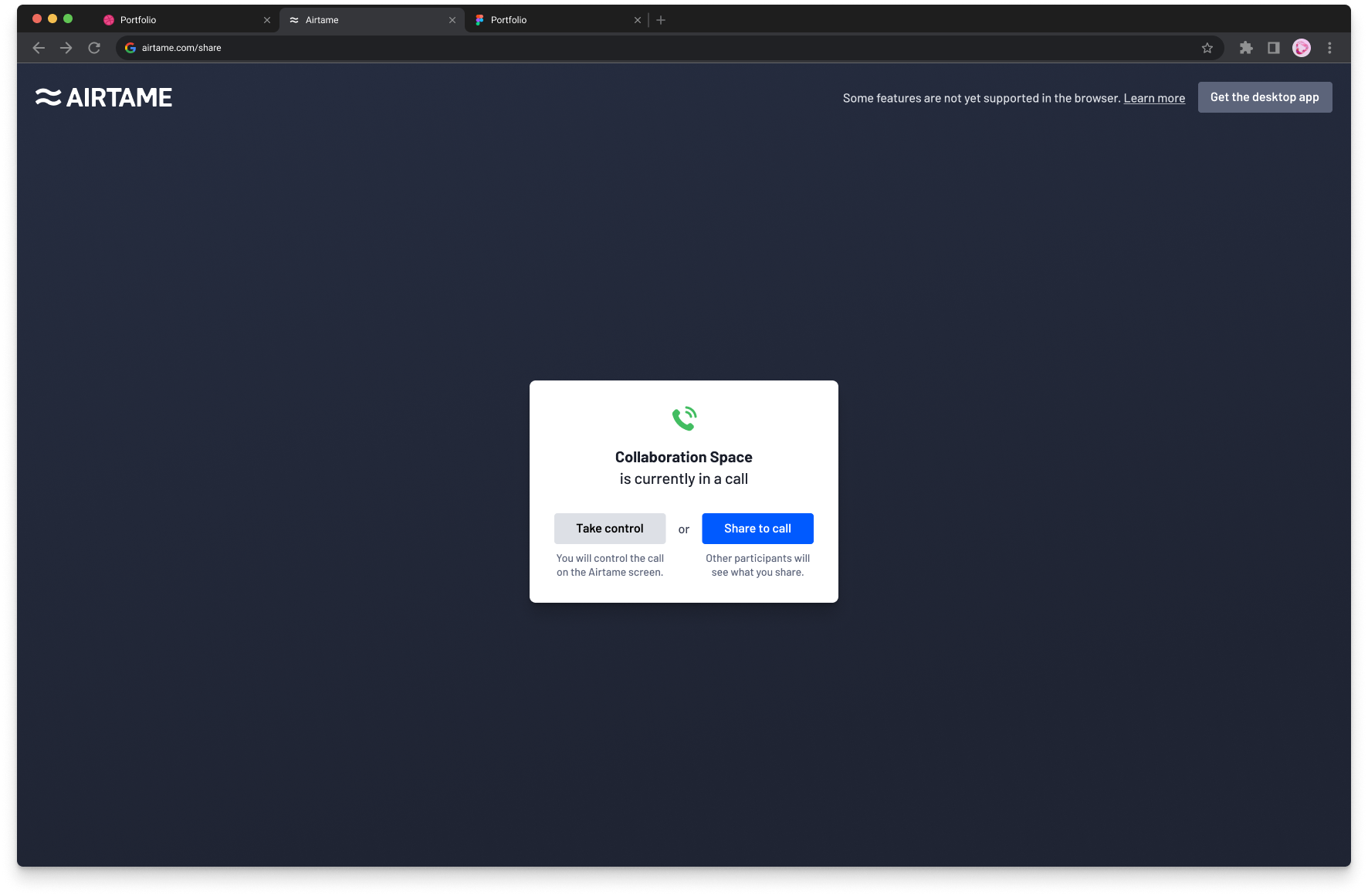Viewport: 1368px width, 896px height.
Task: Reload the current page
Action: [94, 47]
